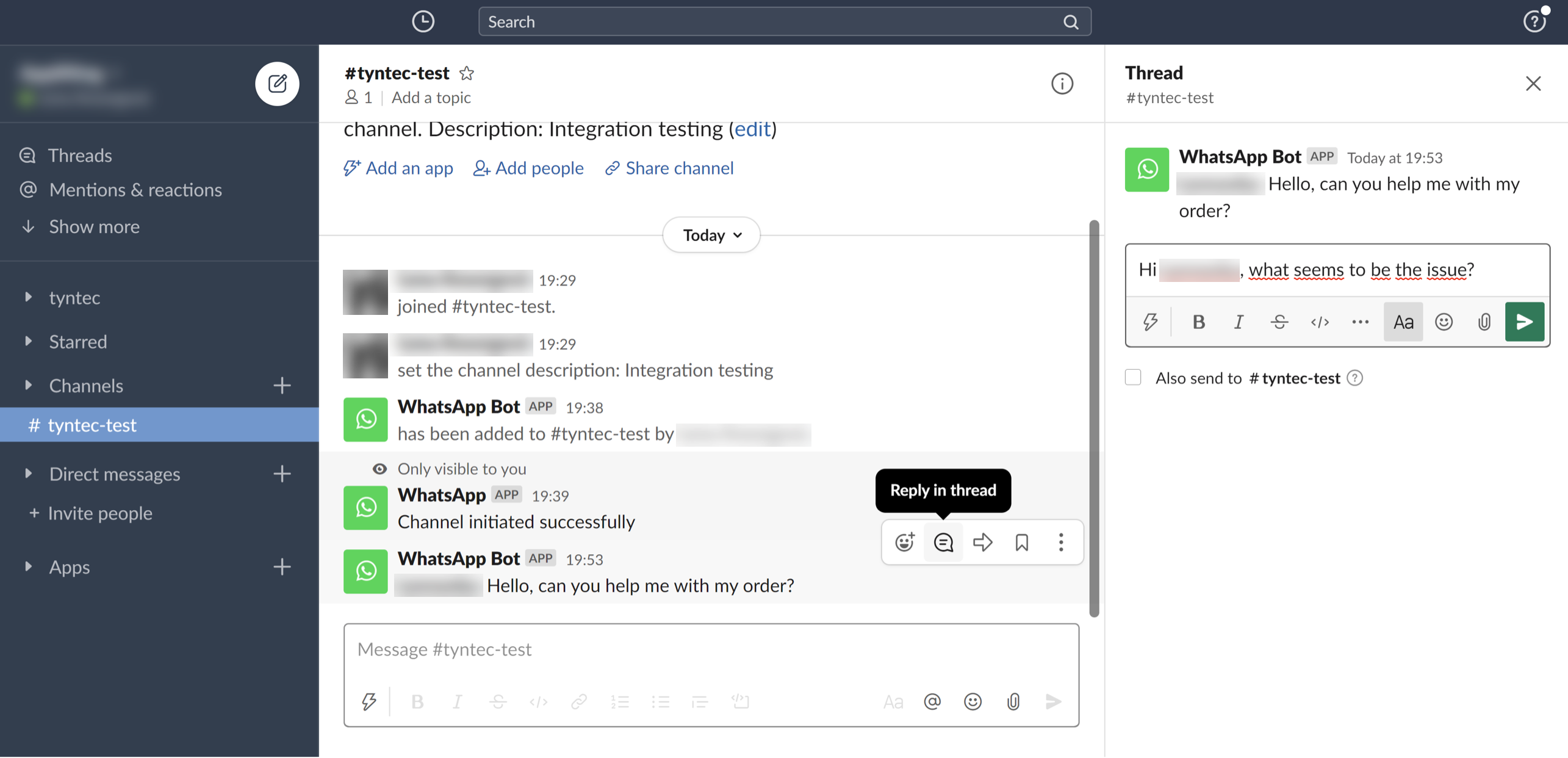This screenshot has height=758, width=1568.
Task: Click code block in channel message toolbar
Action: pyautogui.click(x=740, y=701)
